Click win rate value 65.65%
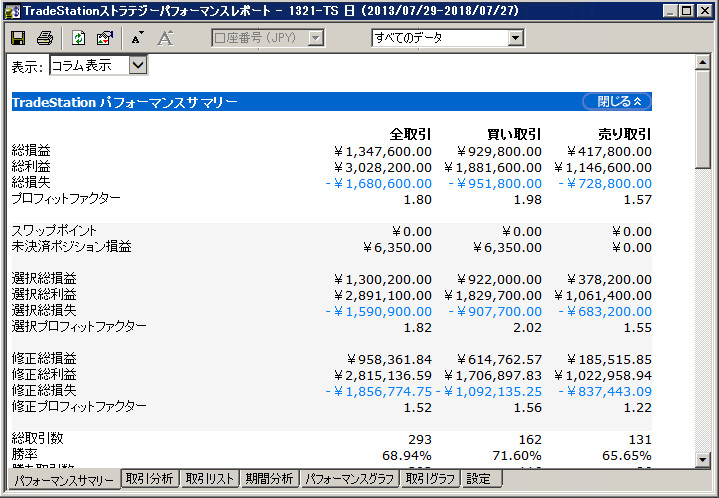This screenshot has width=719, height=498. [x=626, y=455]
